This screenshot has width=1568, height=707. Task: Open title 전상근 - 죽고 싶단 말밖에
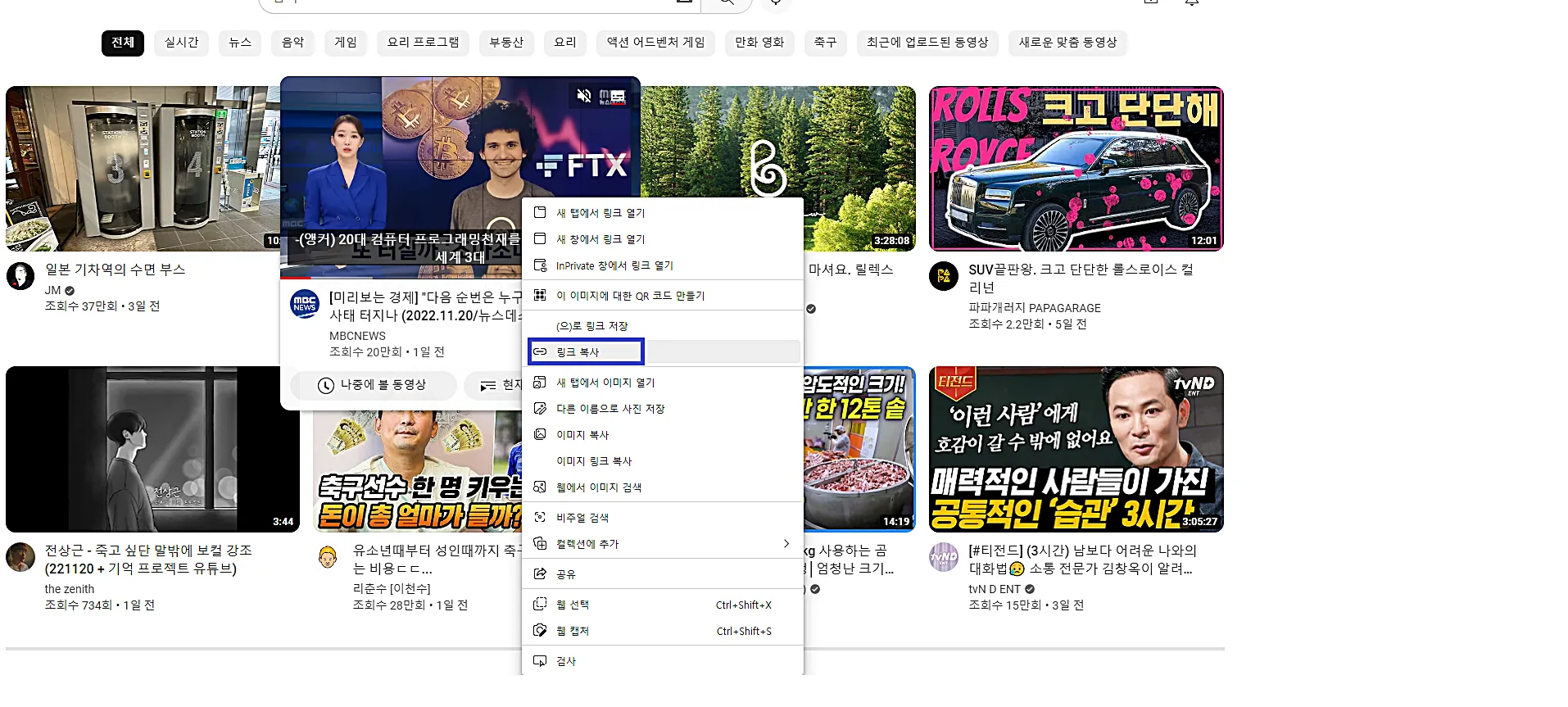pyautogui.click(x=148, y=560)
